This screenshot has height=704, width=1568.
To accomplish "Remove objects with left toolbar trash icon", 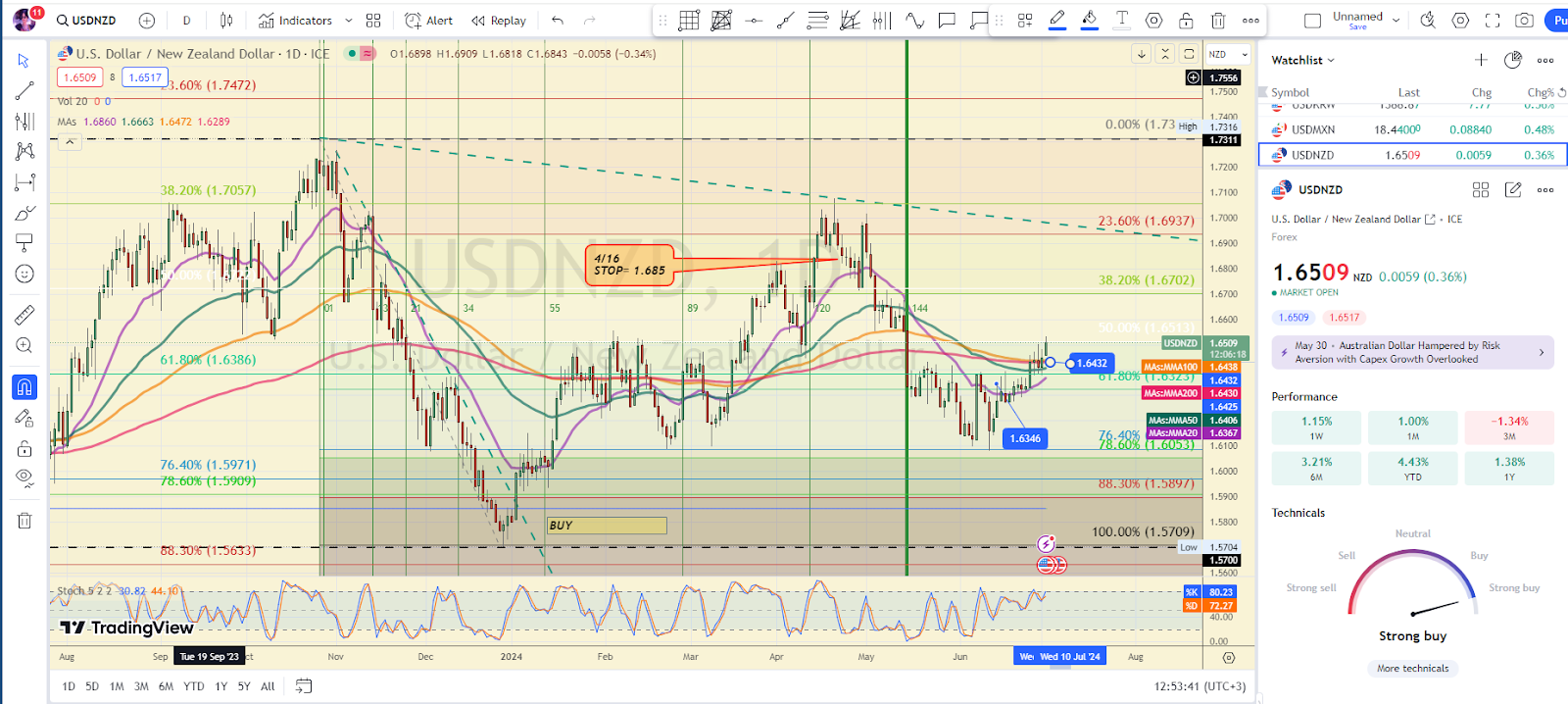I will 24,521.
